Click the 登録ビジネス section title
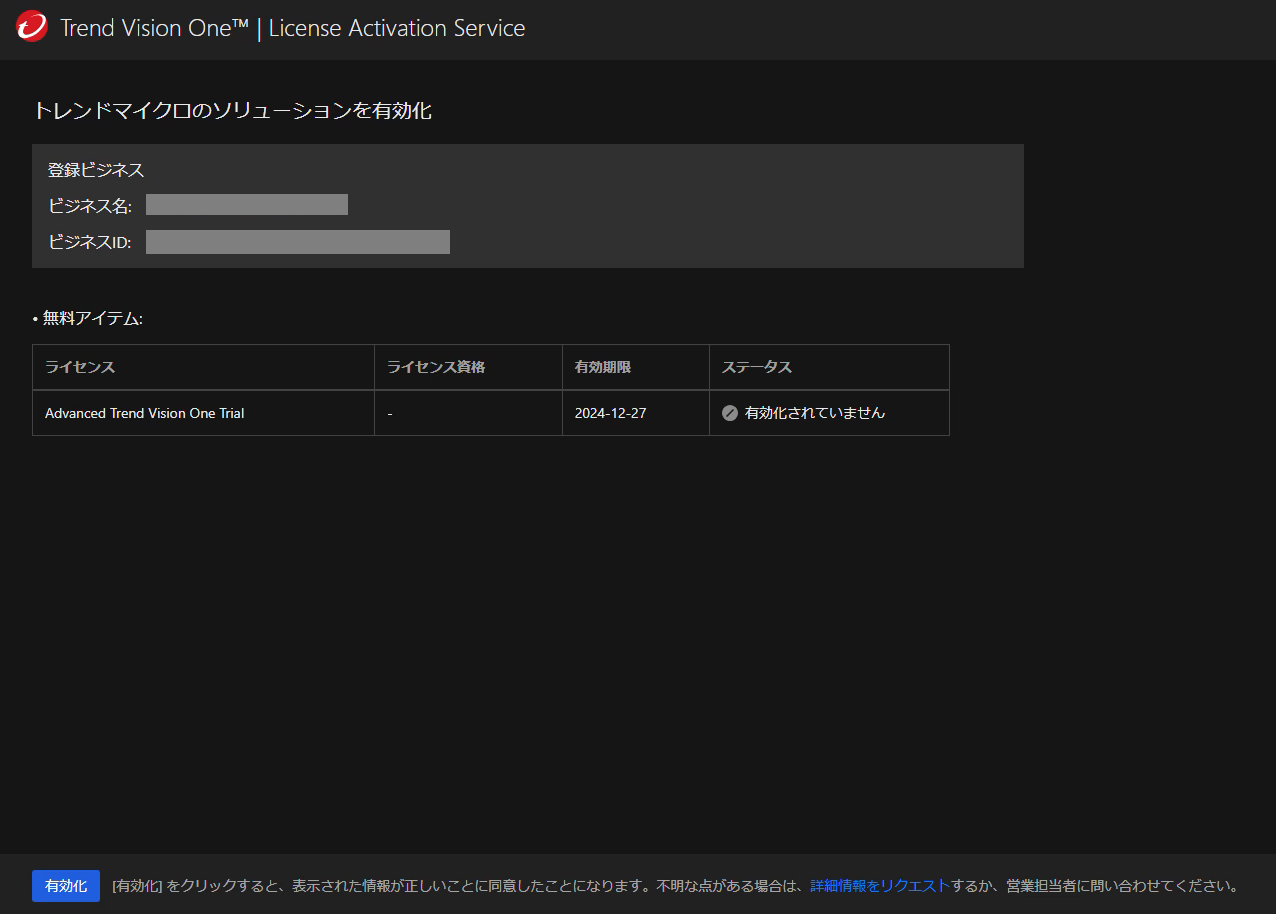The height and width of the screenshot is (914, 1276). pyautogui.click(x=96, y=170)
